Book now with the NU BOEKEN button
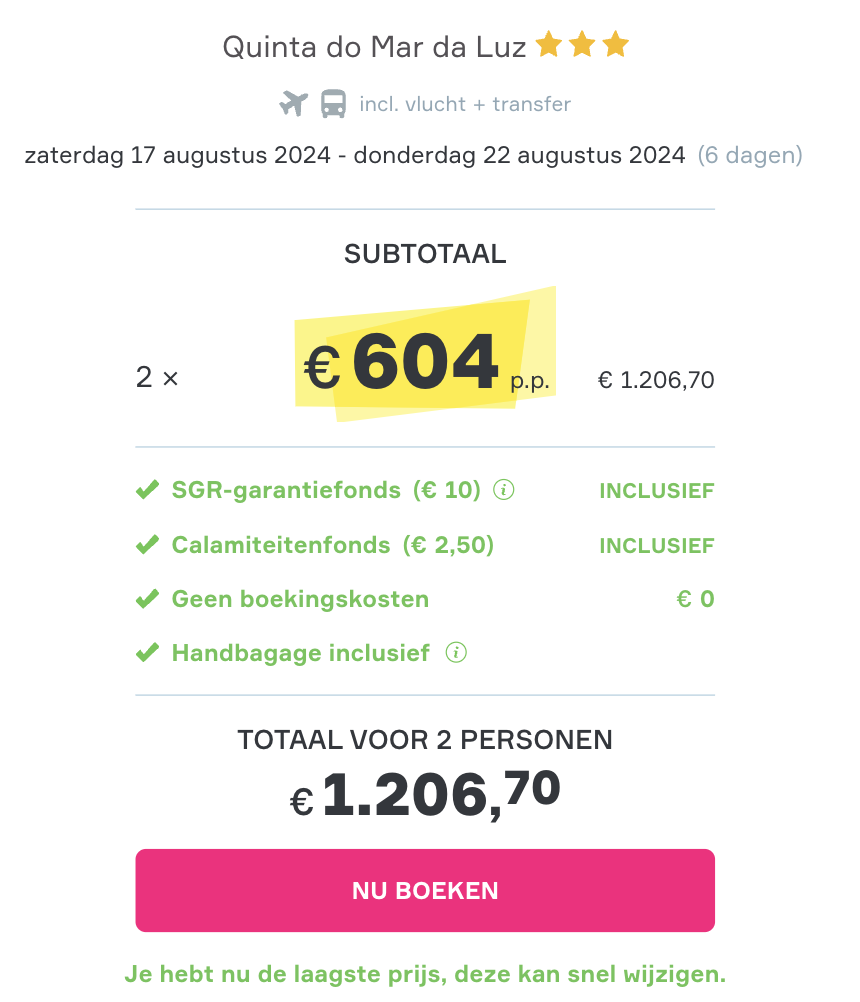860x1002 pixels. pyautogui.click(x=425, y=890)
